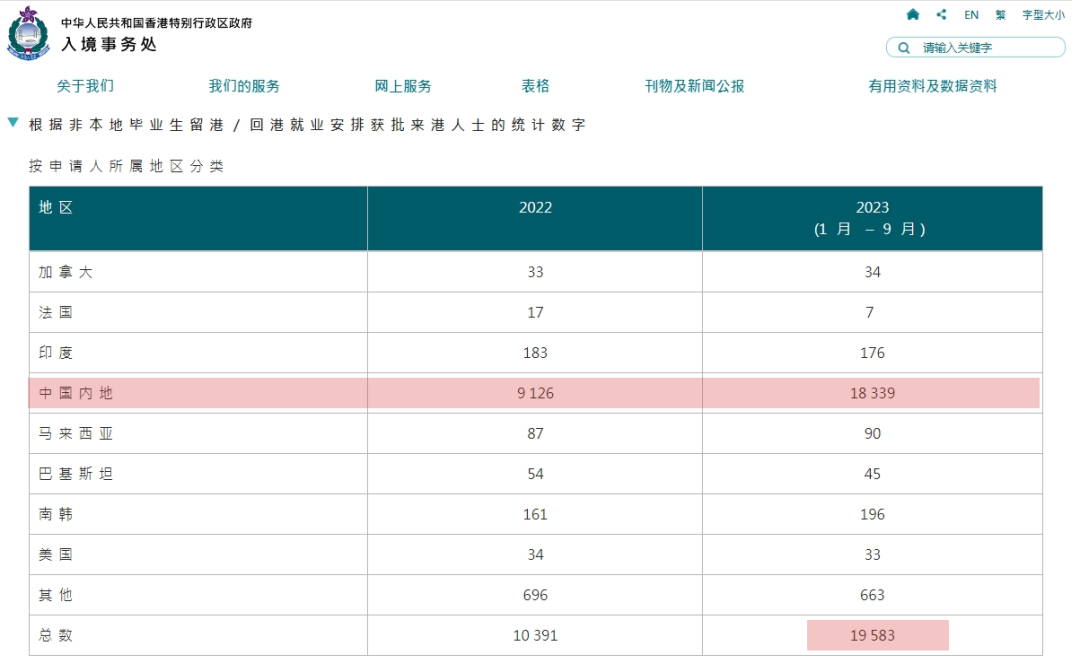Click 2023 value 90 for 马来西亚
Image resolution: width=1080 pixels, height=672 pixels.
(x=872, y=434)
